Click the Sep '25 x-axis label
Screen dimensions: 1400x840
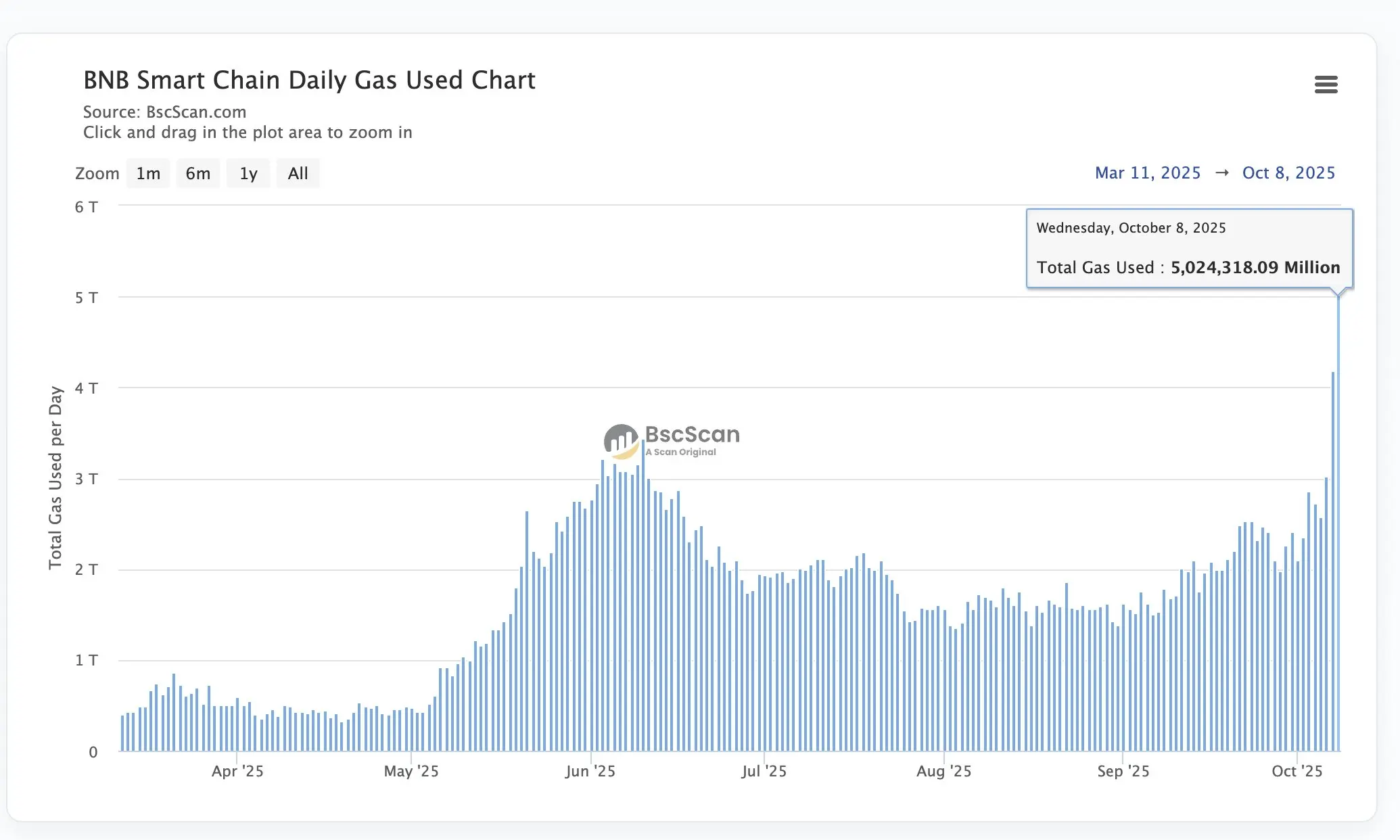coord(1123,771)
